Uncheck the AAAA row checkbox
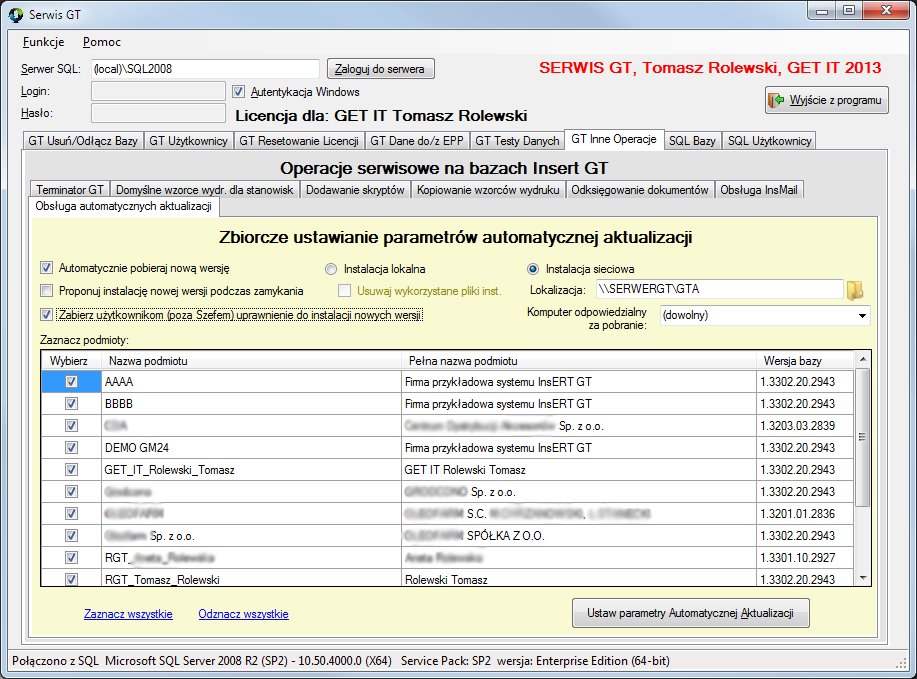This screenshot has width=917, height=679. click(x=71, y=382)
